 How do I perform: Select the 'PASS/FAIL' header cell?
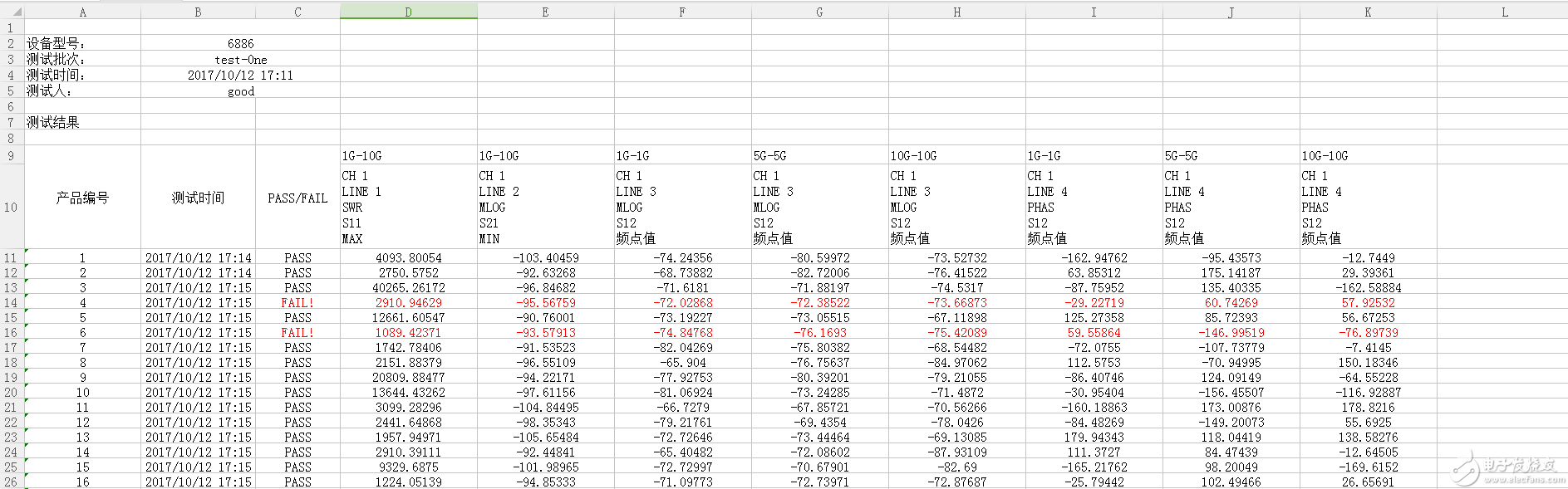297,198
